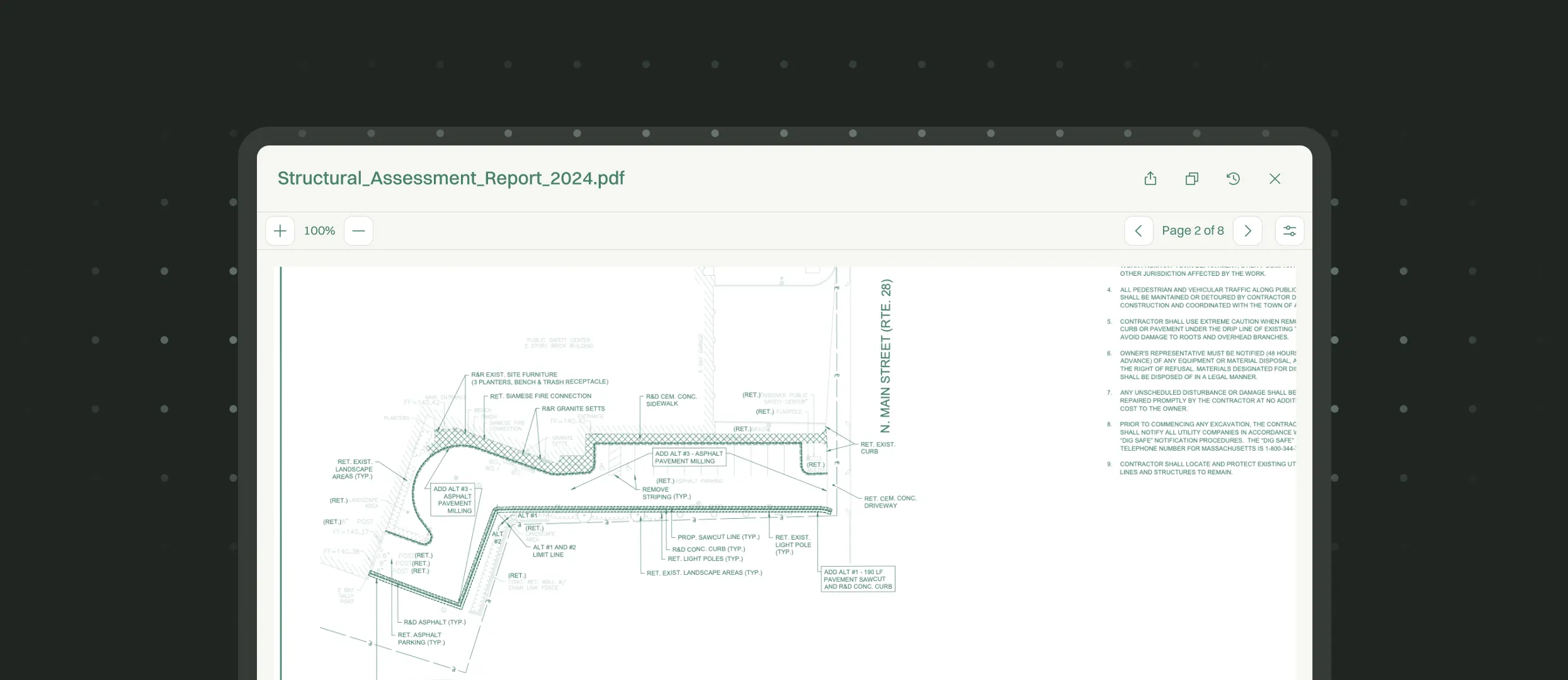Image resolution: width=1568 pixels, height=680 pixels.
Task: Click the Structural_Assessment_Report_2024.pdf title
Action: (x=451, y=178)
